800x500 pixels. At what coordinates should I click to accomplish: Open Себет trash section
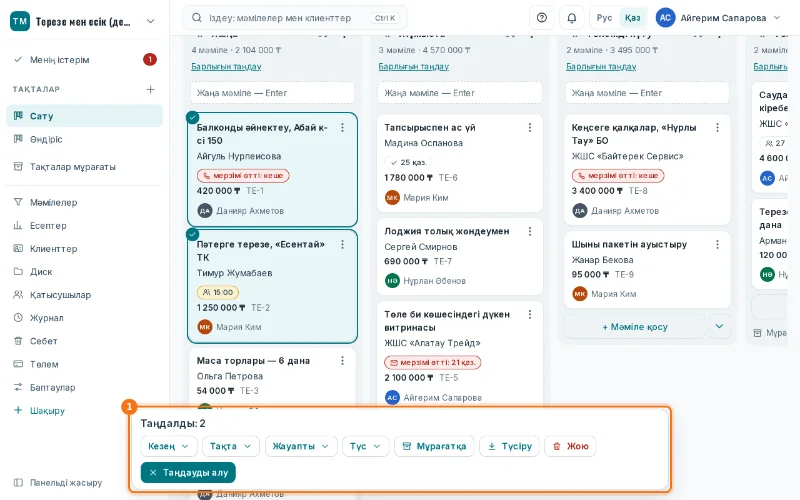coord(85,341)
